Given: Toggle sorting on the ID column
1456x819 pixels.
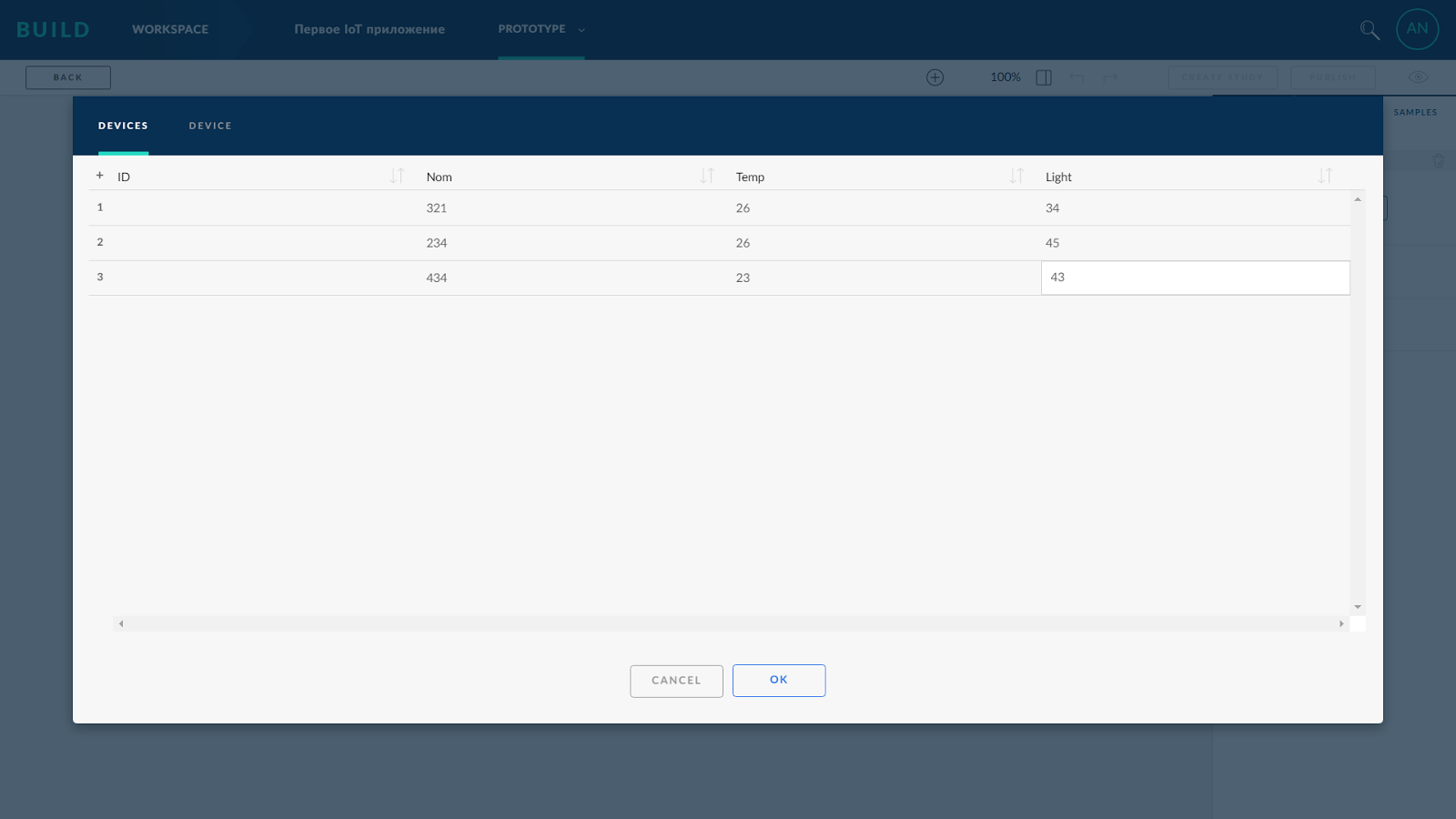Looking at the screenshot, I should [397, 176].
